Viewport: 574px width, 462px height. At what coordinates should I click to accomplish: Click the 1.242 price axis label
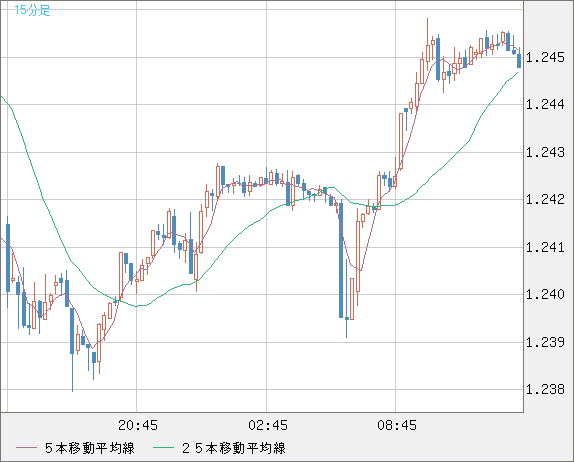coord(545,200)
